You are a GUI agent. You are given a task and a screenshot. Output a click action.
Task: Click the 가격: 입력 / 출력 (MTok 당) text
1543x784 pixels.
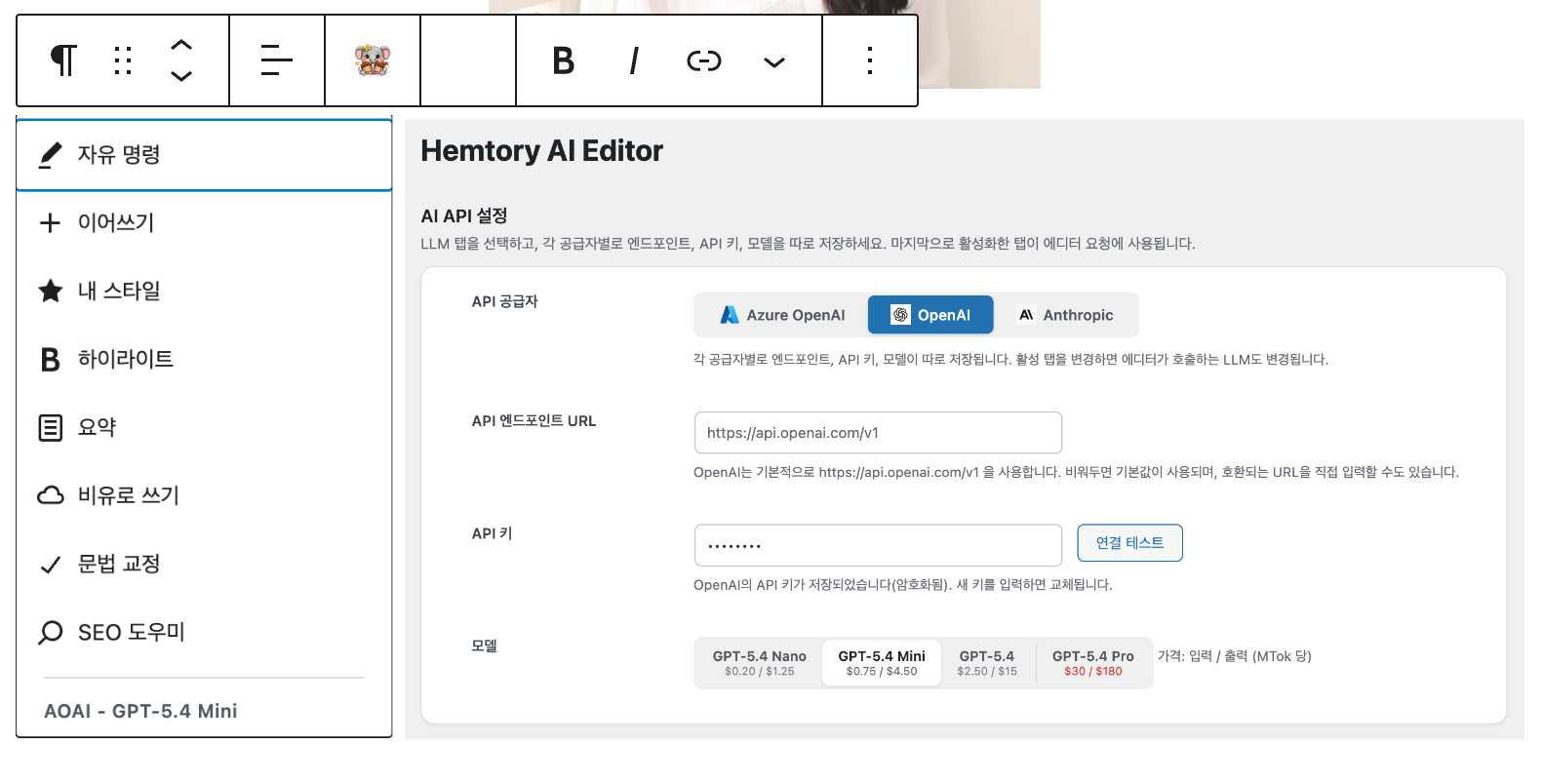[x=1235, y=656]
